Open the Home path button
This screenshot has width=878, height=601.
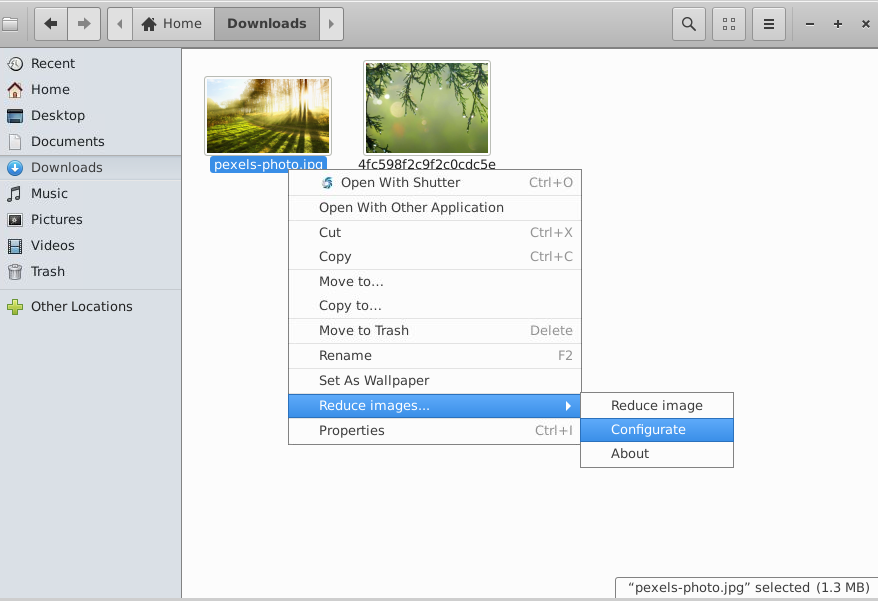(x=173, y=24)
